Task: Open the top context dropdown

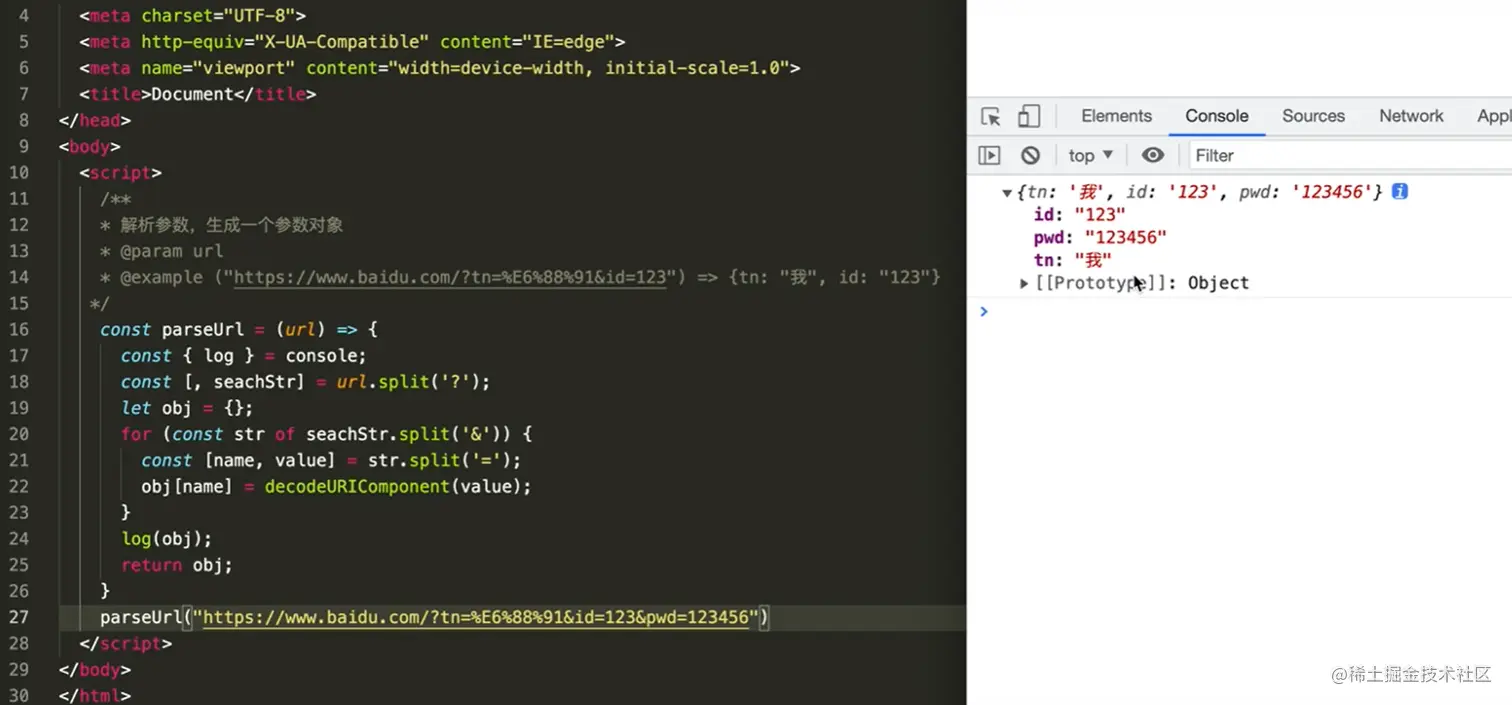Action: pos(1091,155)
